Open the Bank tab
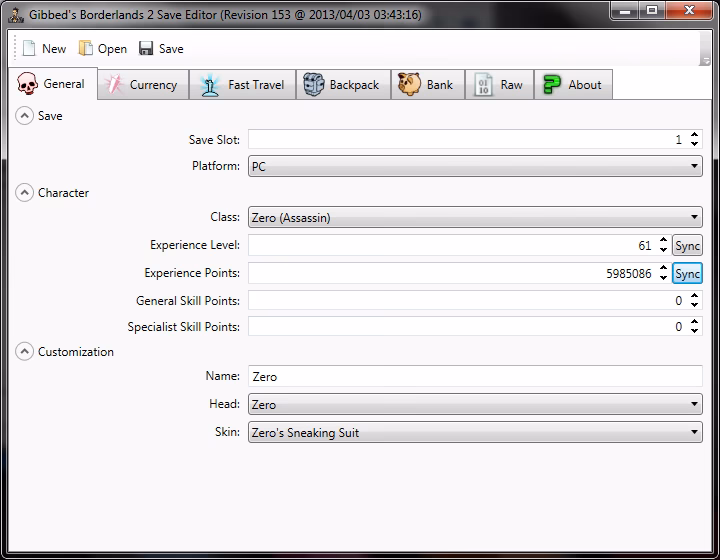Viewport: 720px width, 560px height. (x=428, y=84)
